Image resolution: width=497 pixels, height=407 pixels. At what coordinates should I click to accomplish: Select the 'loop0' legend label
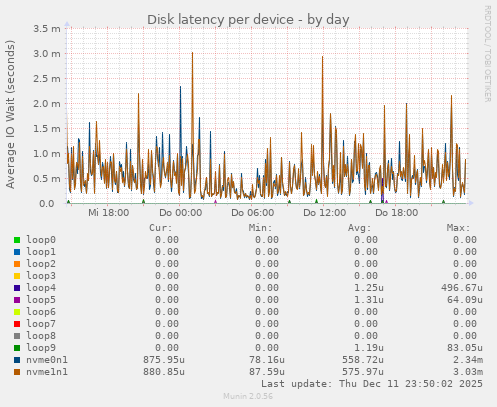click(41, 240)
